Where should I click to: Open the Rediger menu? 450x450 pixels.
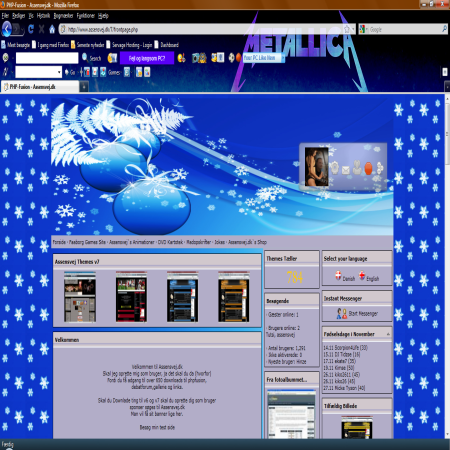[18, 15]
